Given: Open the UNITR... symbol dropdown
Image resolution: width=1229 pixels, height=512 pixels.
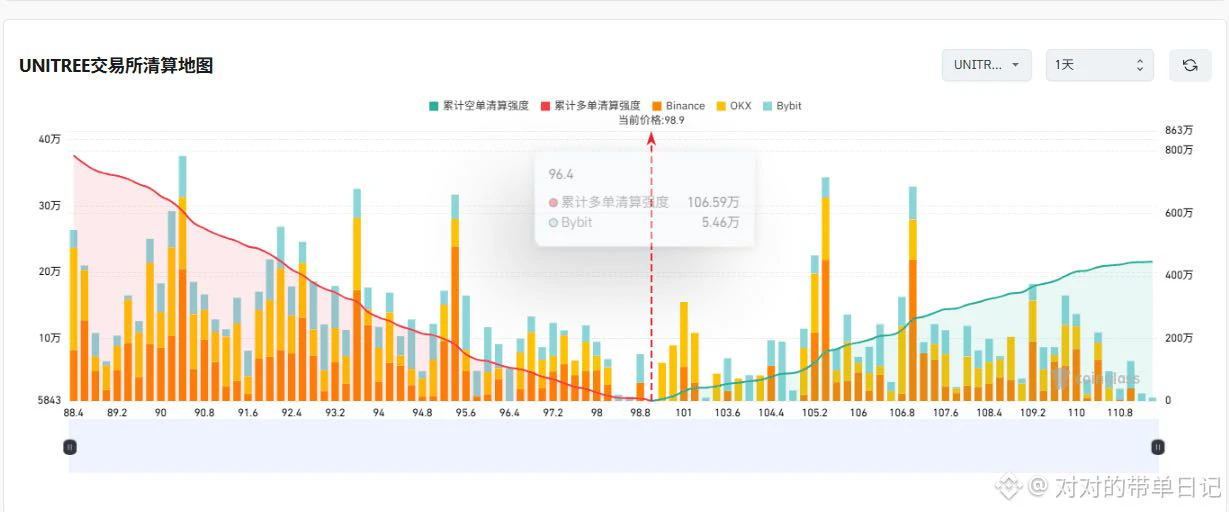Looking at the screenshot, I should tap(986, 65).
